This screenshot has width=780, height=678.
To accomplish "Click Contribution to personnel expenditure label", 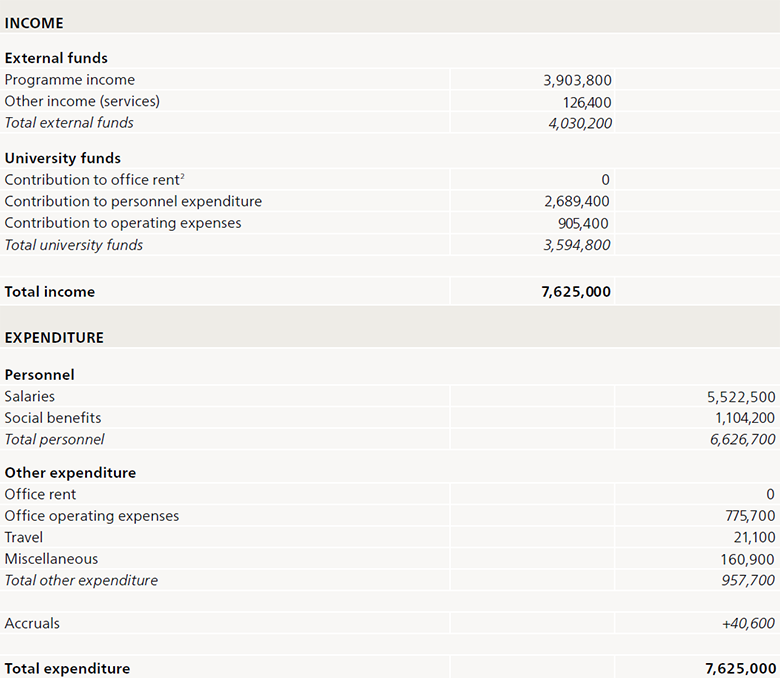I will point(133,201).
